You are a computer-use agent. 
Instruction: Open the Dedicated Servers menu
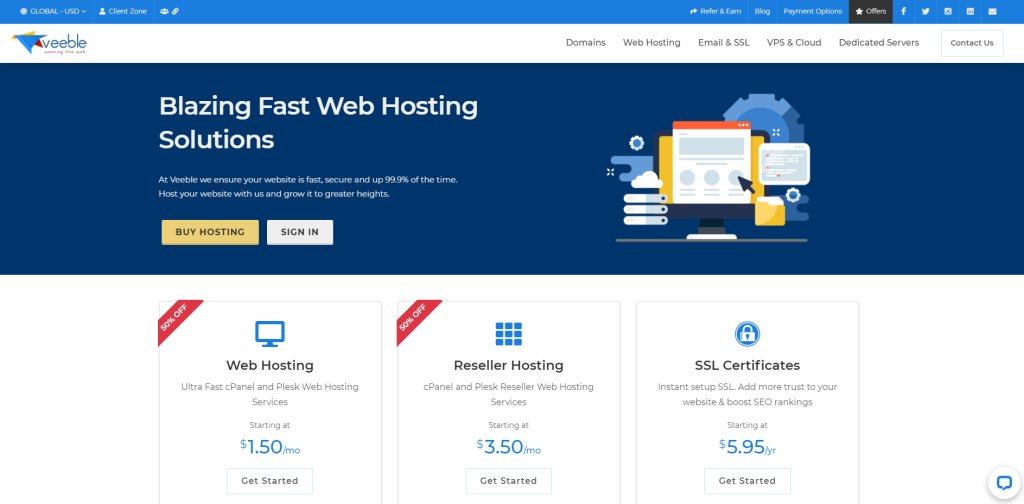click(879, 42)
